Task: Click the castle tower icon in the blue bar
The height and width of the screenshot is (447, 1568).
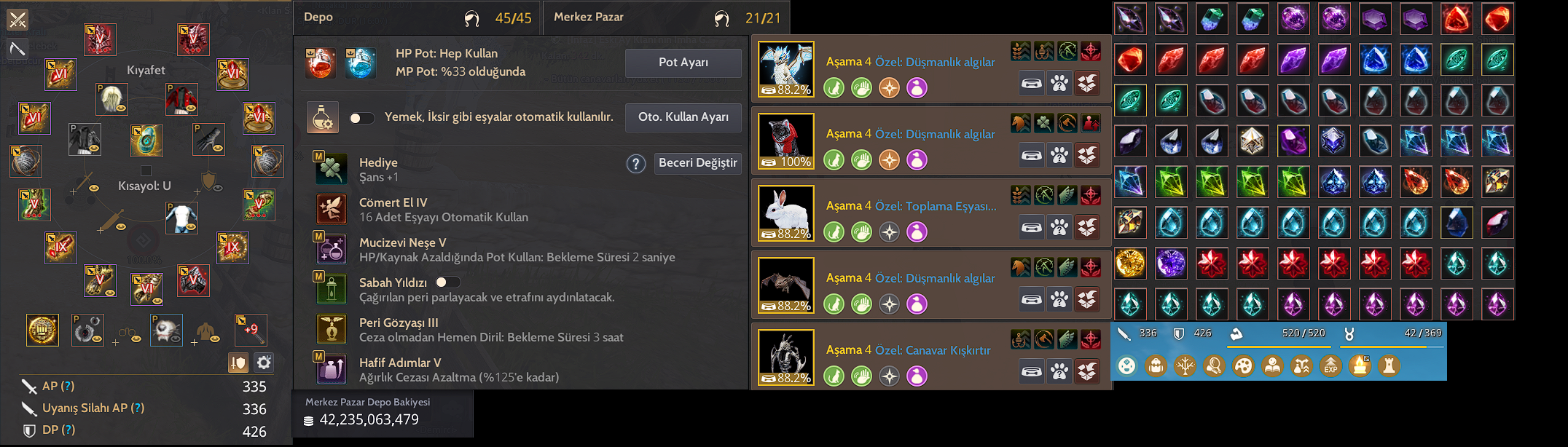Action: click(1389, 365)
